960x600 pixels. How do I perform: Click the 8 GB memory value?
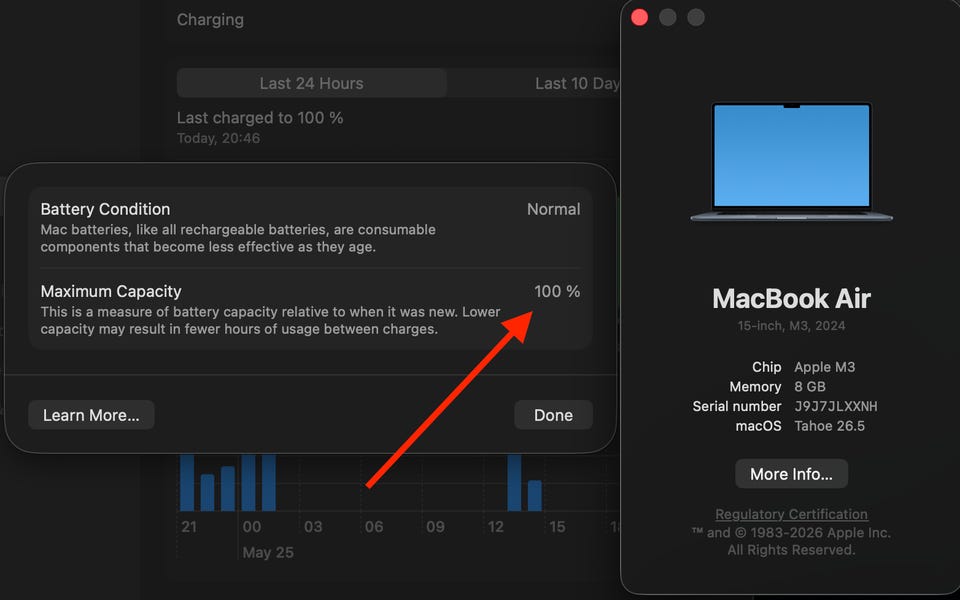point(810,387)
